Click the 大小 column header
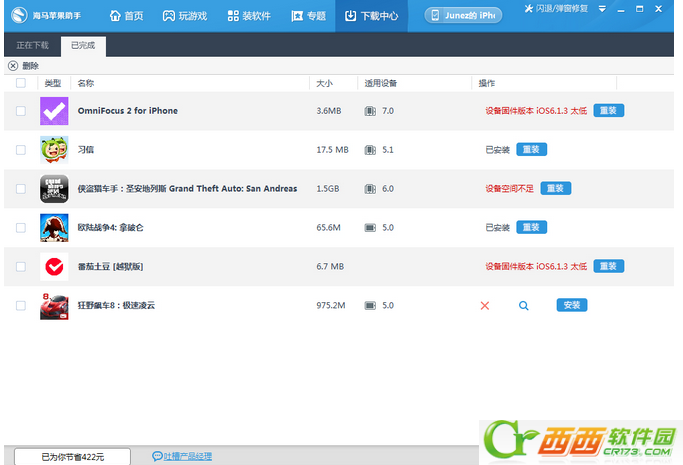The image size is (683, 465). pyautogui.click(x=325, y=83)
